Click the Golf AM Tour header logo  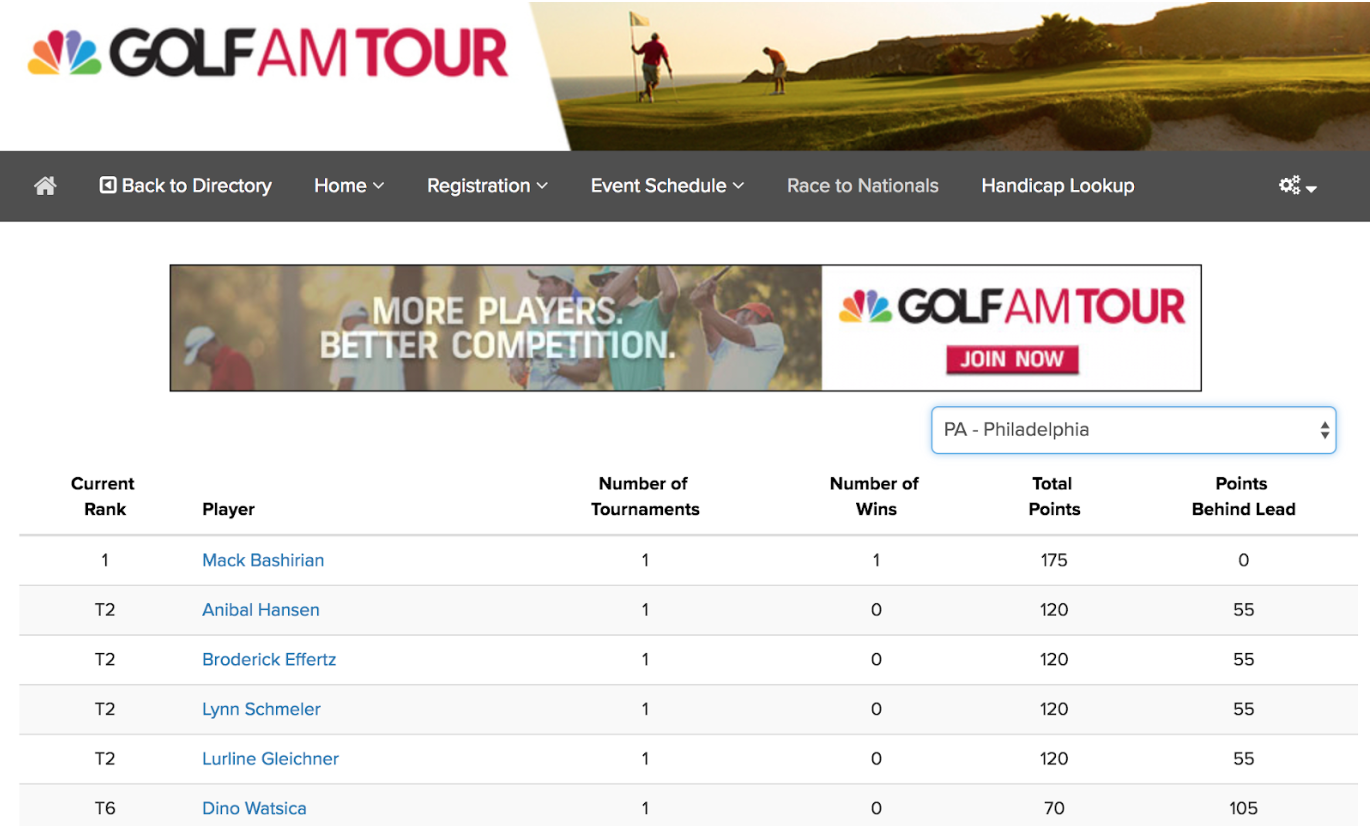268,54
